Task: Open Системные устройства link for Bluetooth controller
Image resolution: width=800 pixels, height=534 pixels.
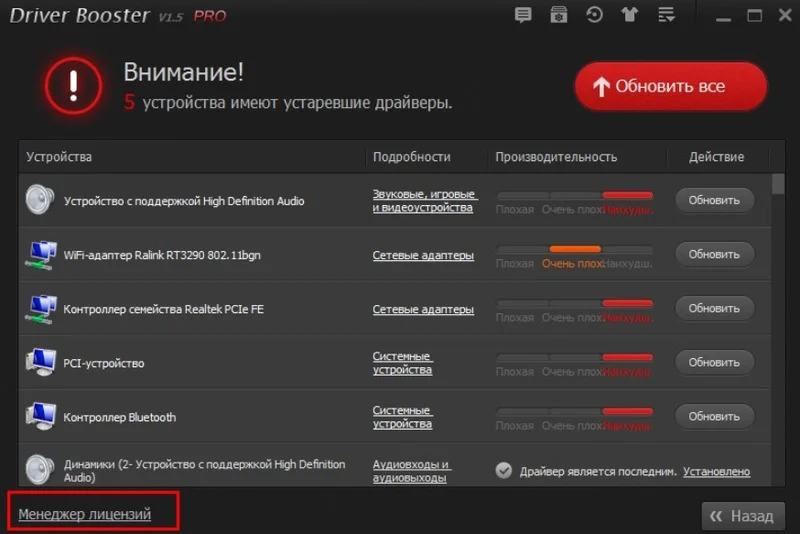Action: coord(403,417)
